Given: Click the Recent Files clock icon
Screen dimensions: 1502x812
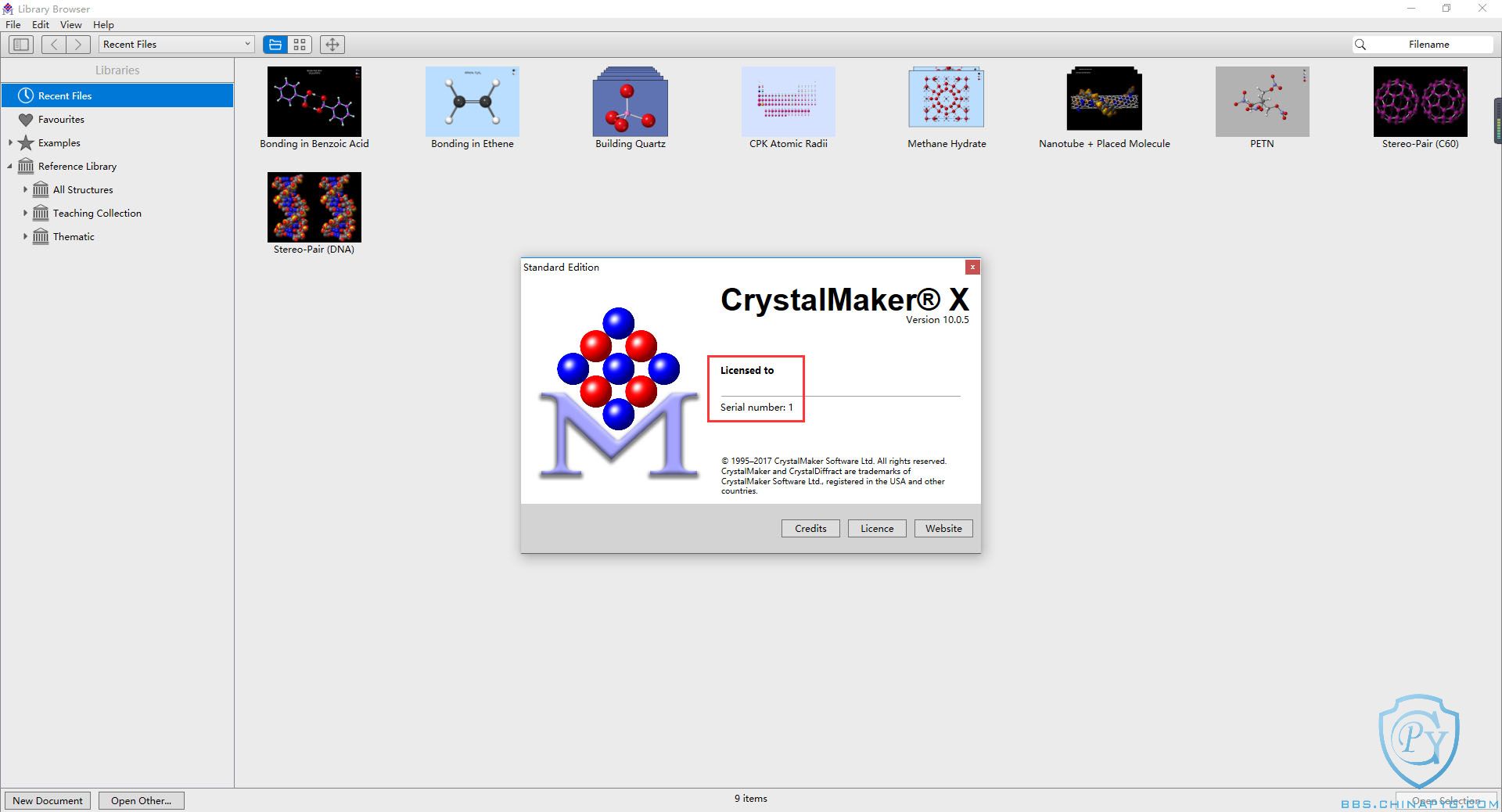Looking at the screenshot, I should [x=26, y=95].
